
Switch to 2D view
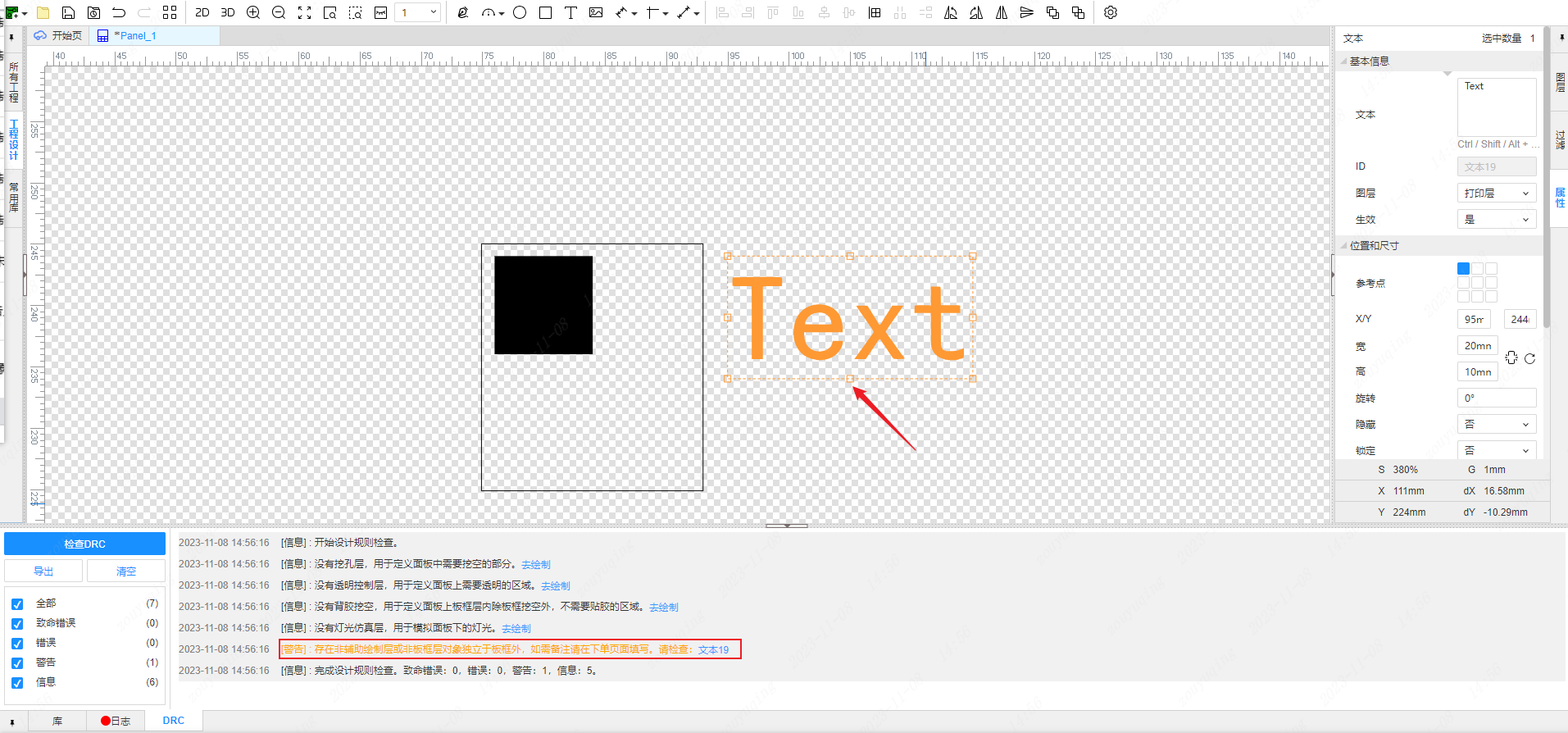point(202,12)
